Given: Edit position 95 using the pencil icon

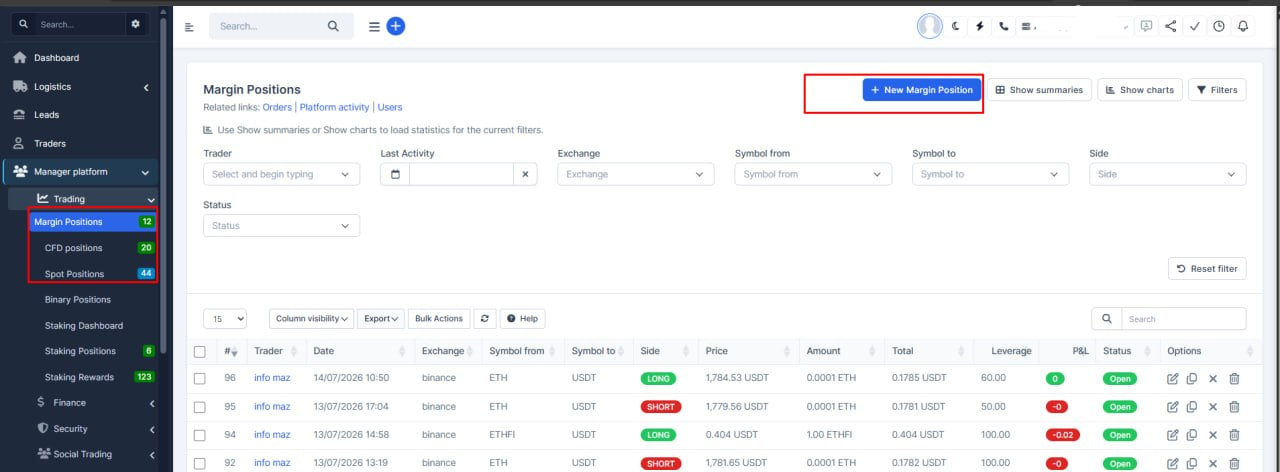Looking at the screenshot, I should click(x=1173, y=407).
